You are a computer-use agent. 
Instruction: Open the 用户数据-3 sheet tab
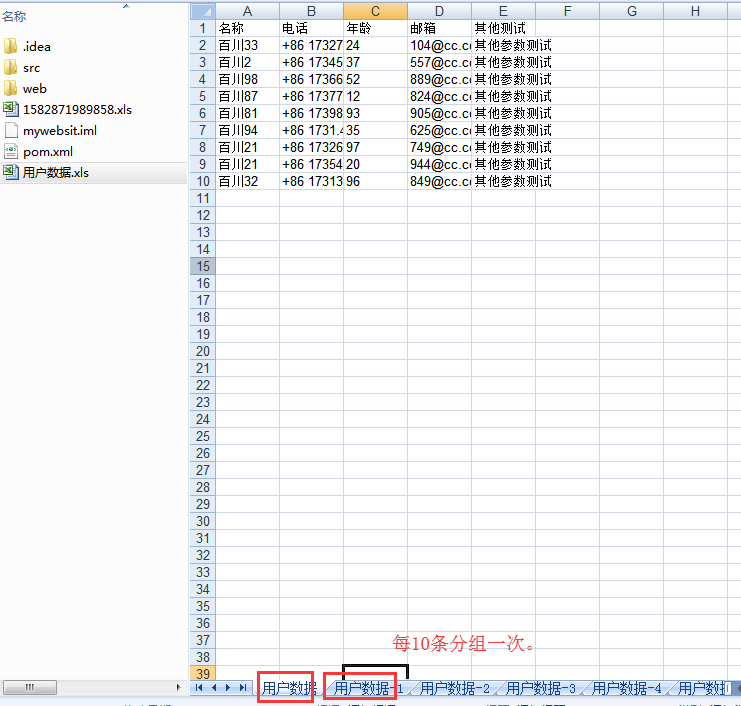pos(540,688)
